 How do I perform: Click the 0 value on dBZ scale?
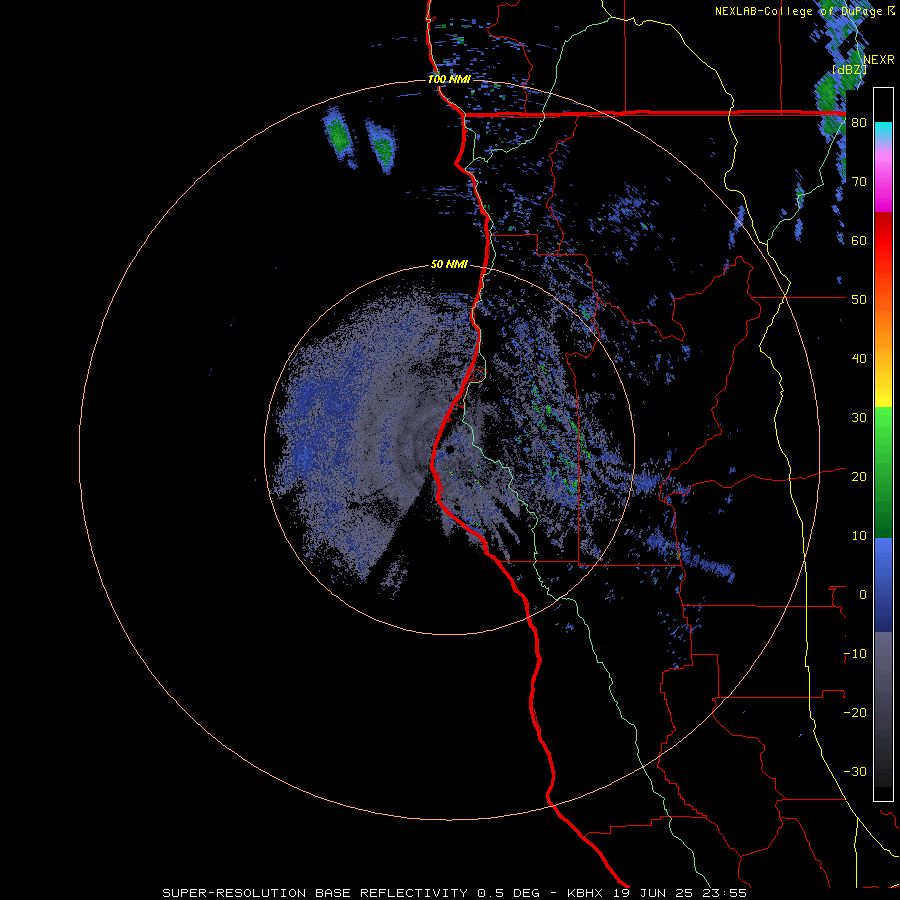863,595
